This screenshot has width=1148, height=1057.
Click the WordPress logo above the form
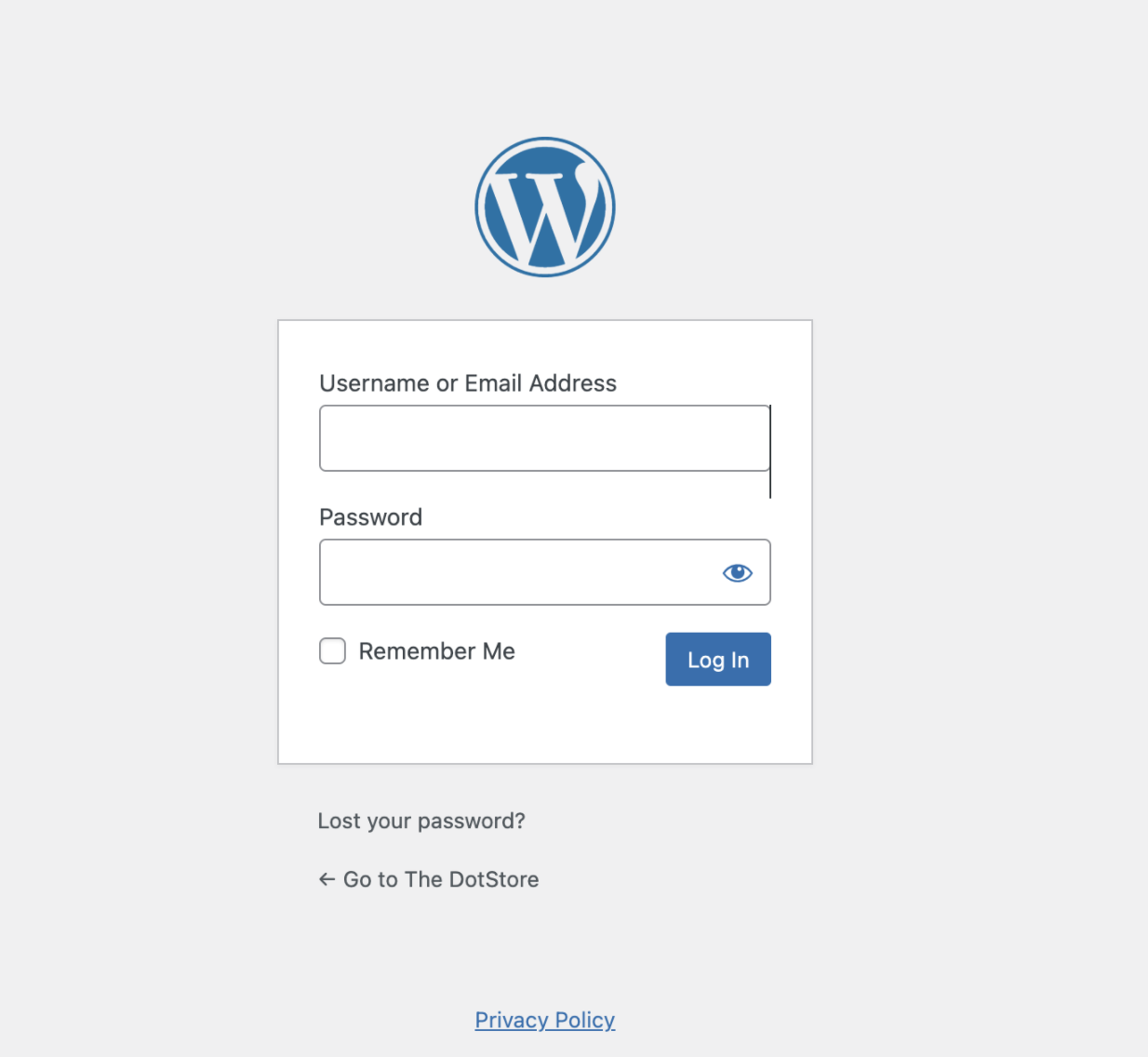click(x=545, y=207)
